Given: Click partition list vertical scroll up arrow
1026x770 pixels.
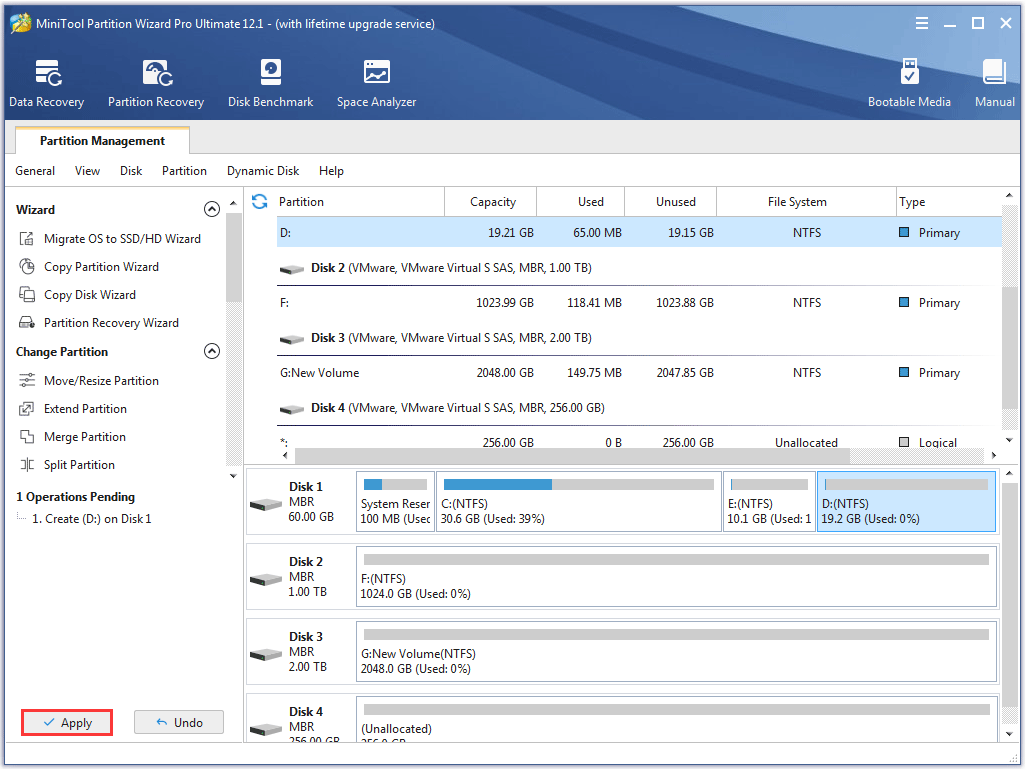Looking at the screenshot, I should [x=1009, y=196].
